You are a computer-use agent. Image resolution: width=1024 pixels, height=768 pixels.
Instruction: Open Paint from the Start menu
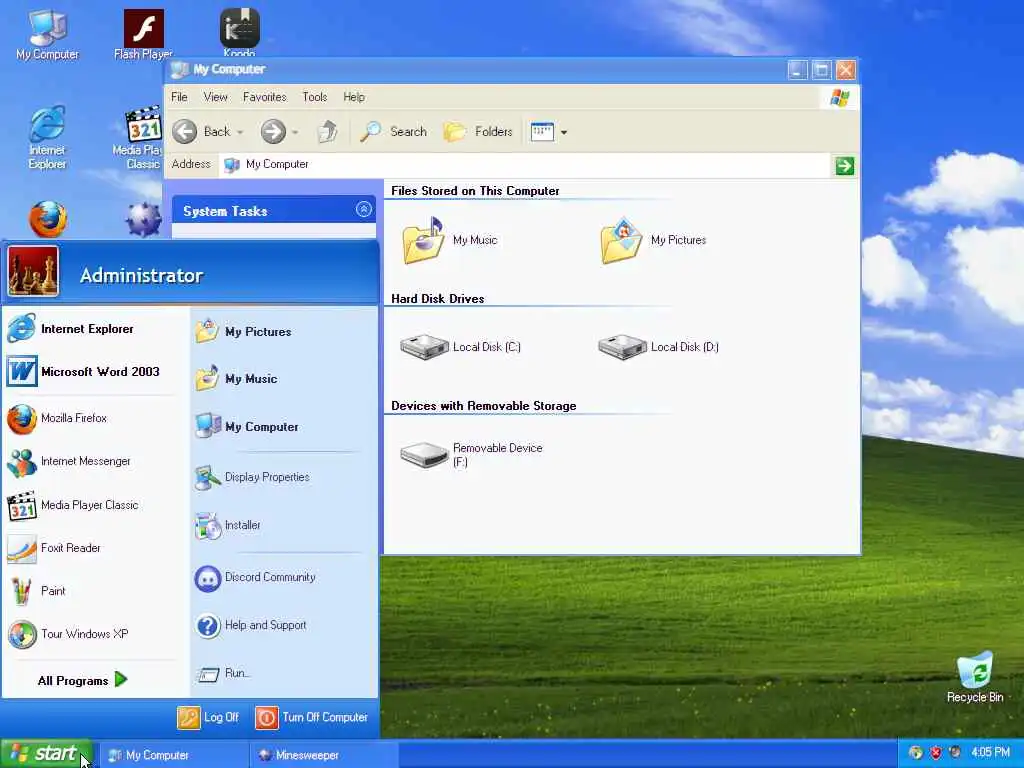click(37, 591)
